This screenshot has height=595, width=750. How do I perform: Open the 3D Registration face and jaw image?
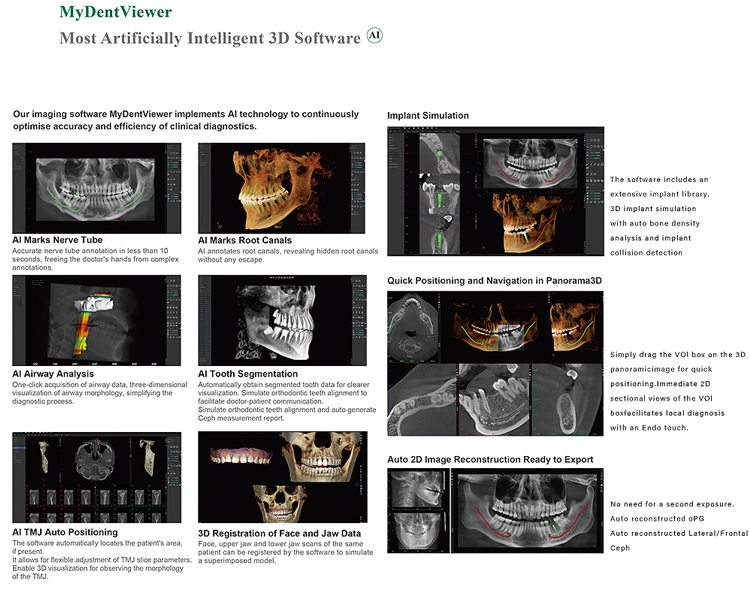pyautogui.click(x=283, y=477)
